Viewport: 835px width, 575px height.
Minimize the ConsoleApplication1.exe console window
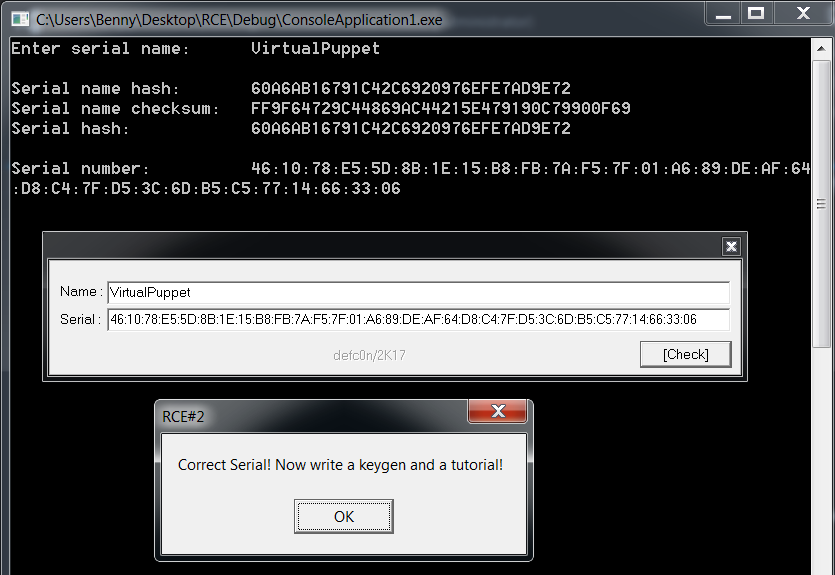(x=724, y=13)
